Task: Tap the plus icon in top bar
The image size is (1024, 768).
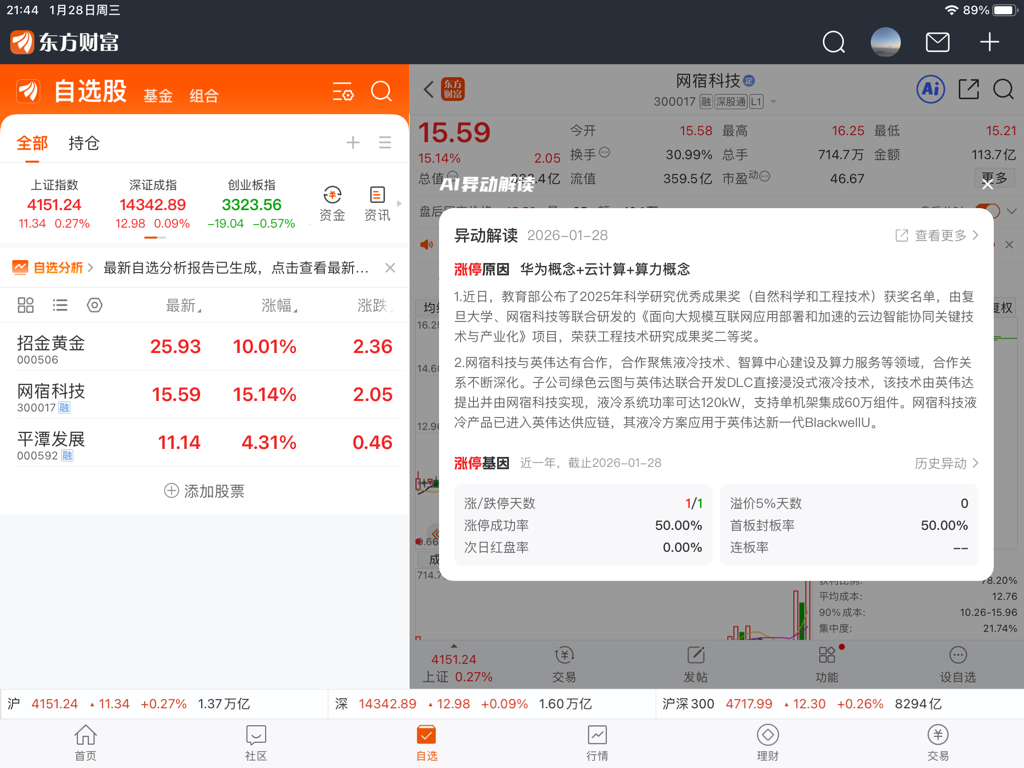Action: point(989,42)
